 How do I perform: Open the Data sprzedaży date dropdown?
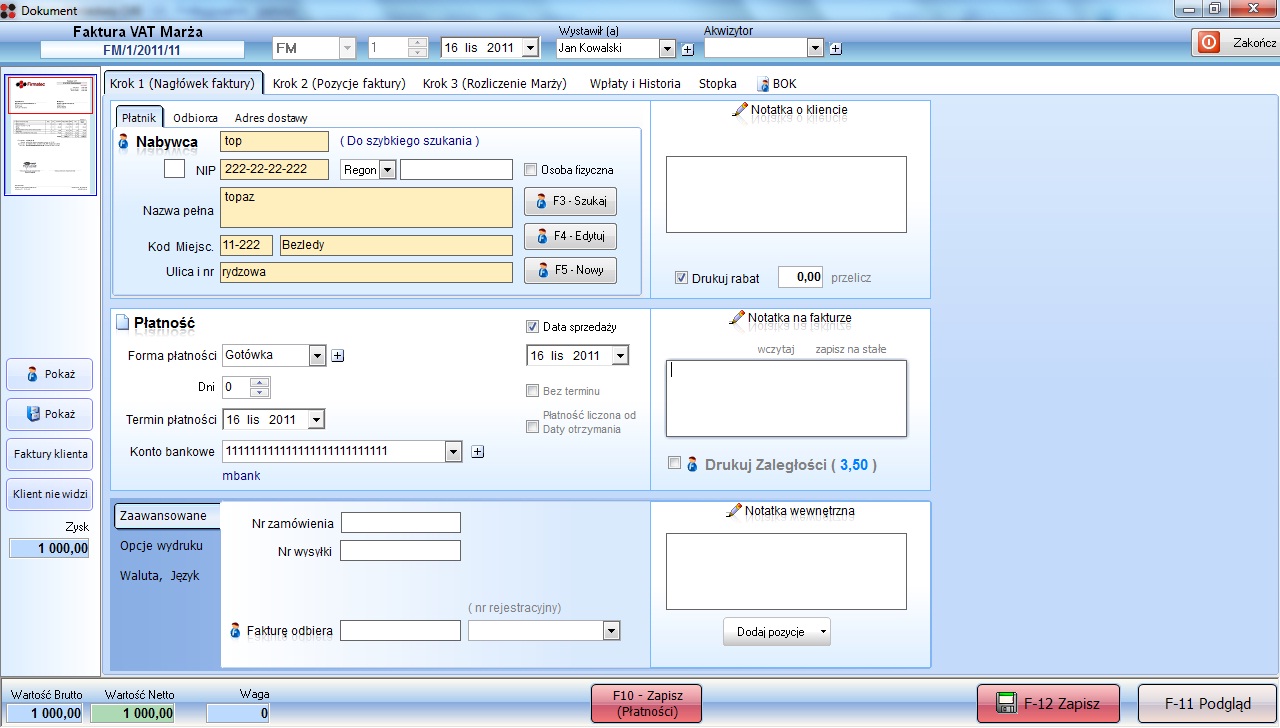click(620, 355)
